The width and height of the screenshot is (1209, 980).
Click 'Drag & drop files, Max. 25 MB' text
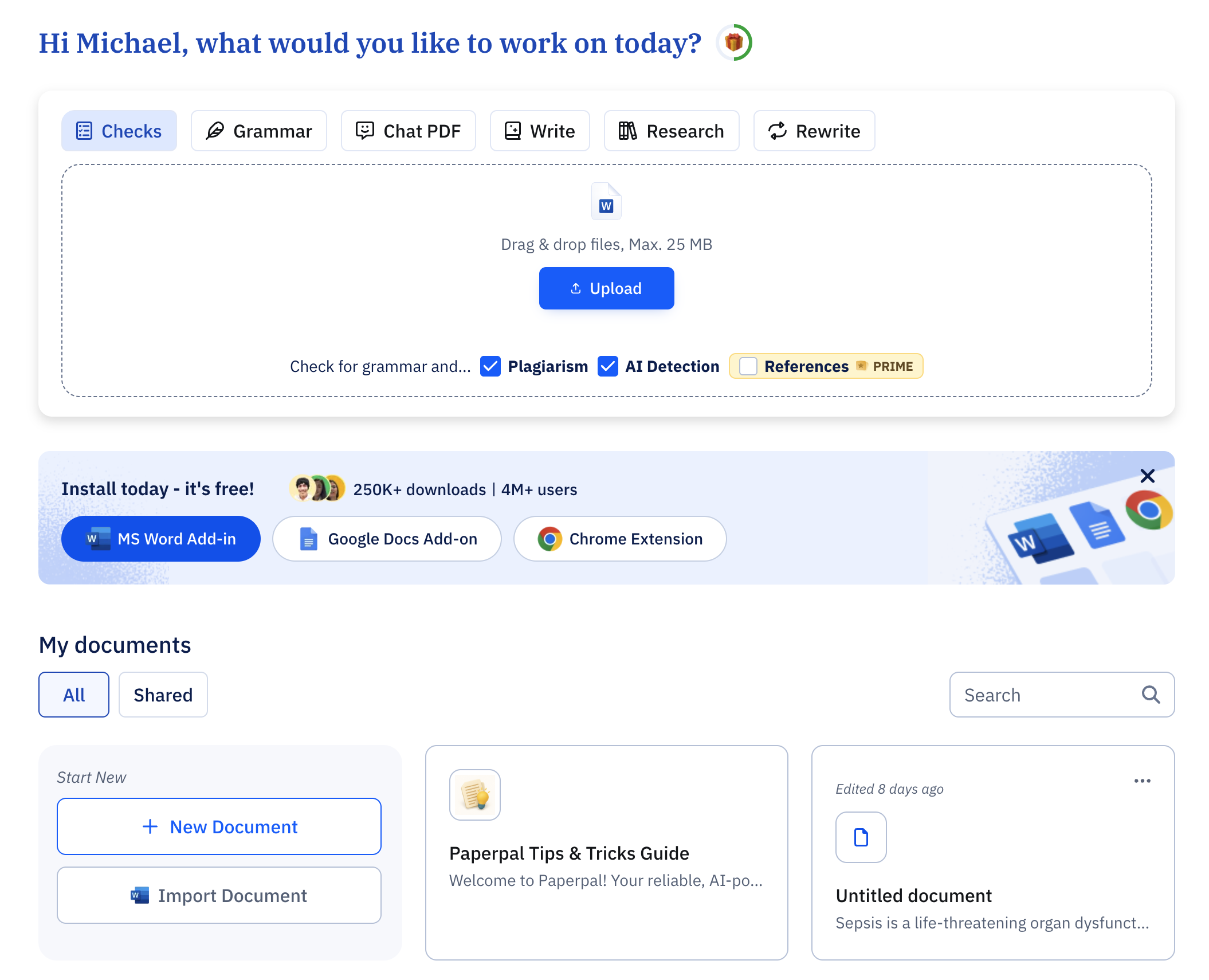pyautogui.click(x=606, y=244)
